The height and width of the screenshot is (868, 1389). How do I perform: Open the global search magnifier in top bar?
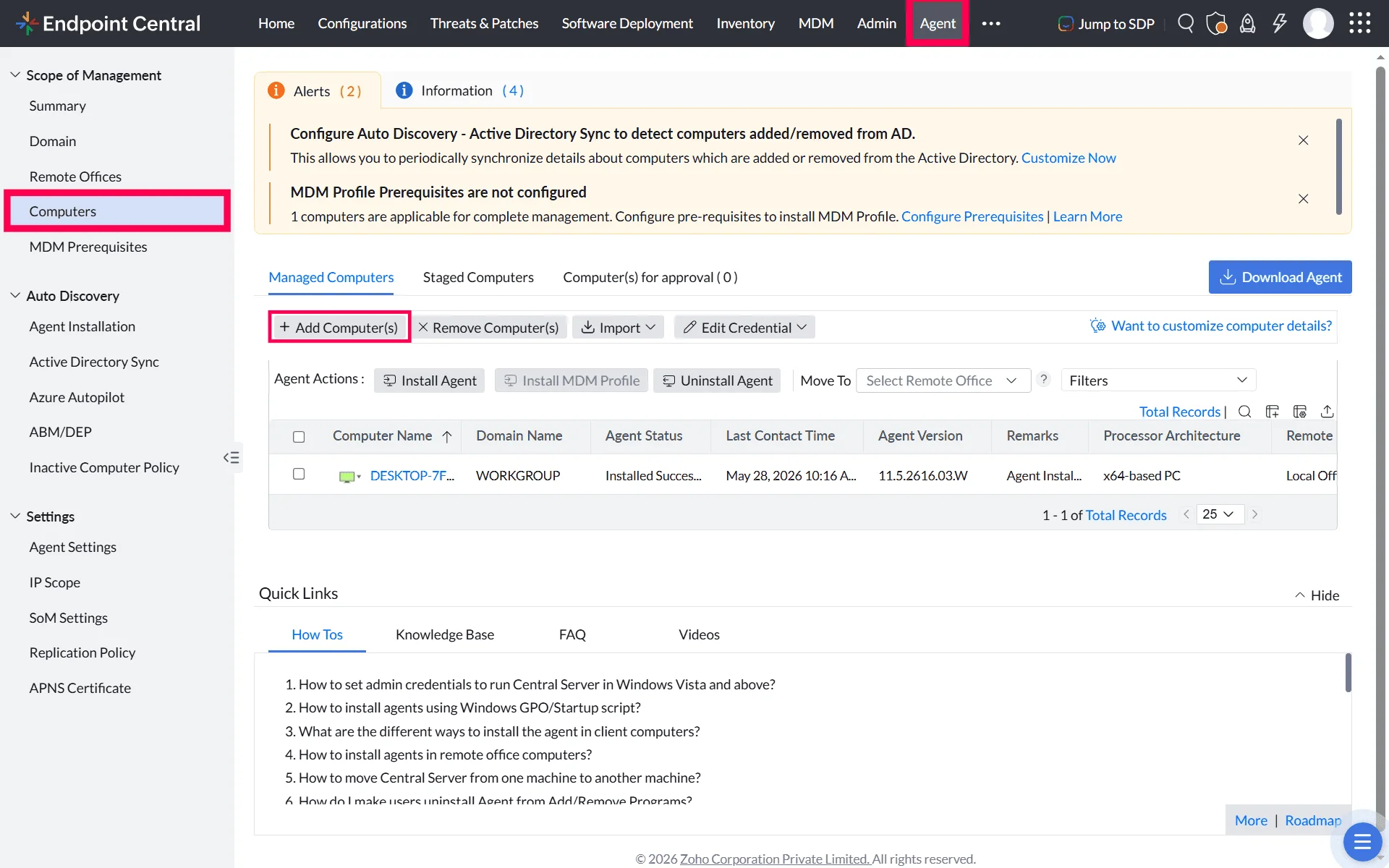[1186, 23]
